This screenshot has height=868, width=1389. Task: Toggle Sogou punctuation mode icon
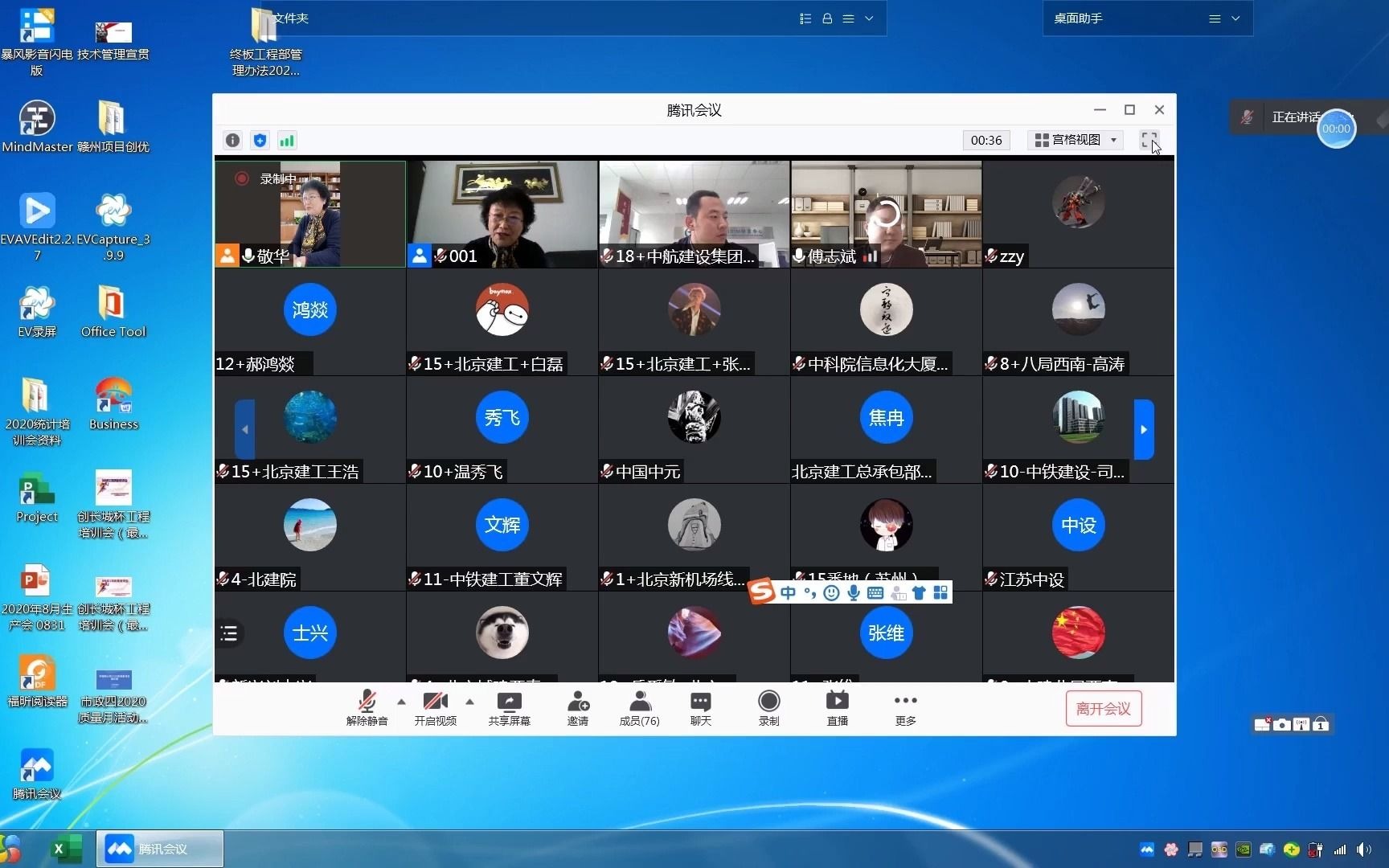[810, 593]
